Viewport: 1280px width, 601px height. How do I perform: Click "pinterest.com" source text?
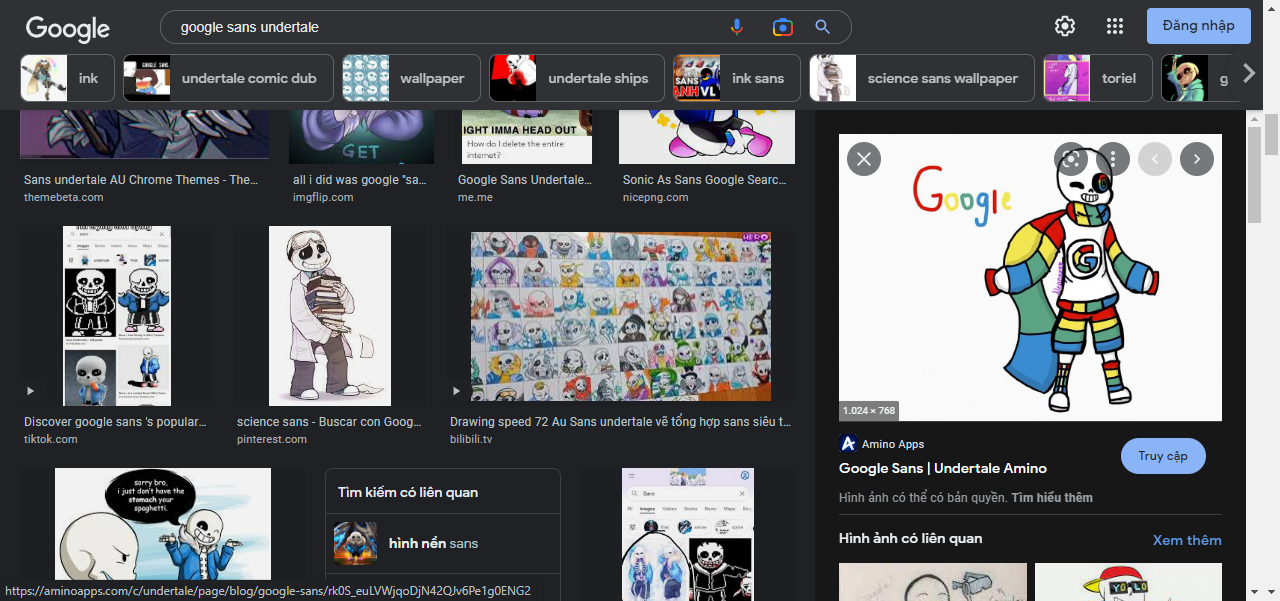[272, 439]
